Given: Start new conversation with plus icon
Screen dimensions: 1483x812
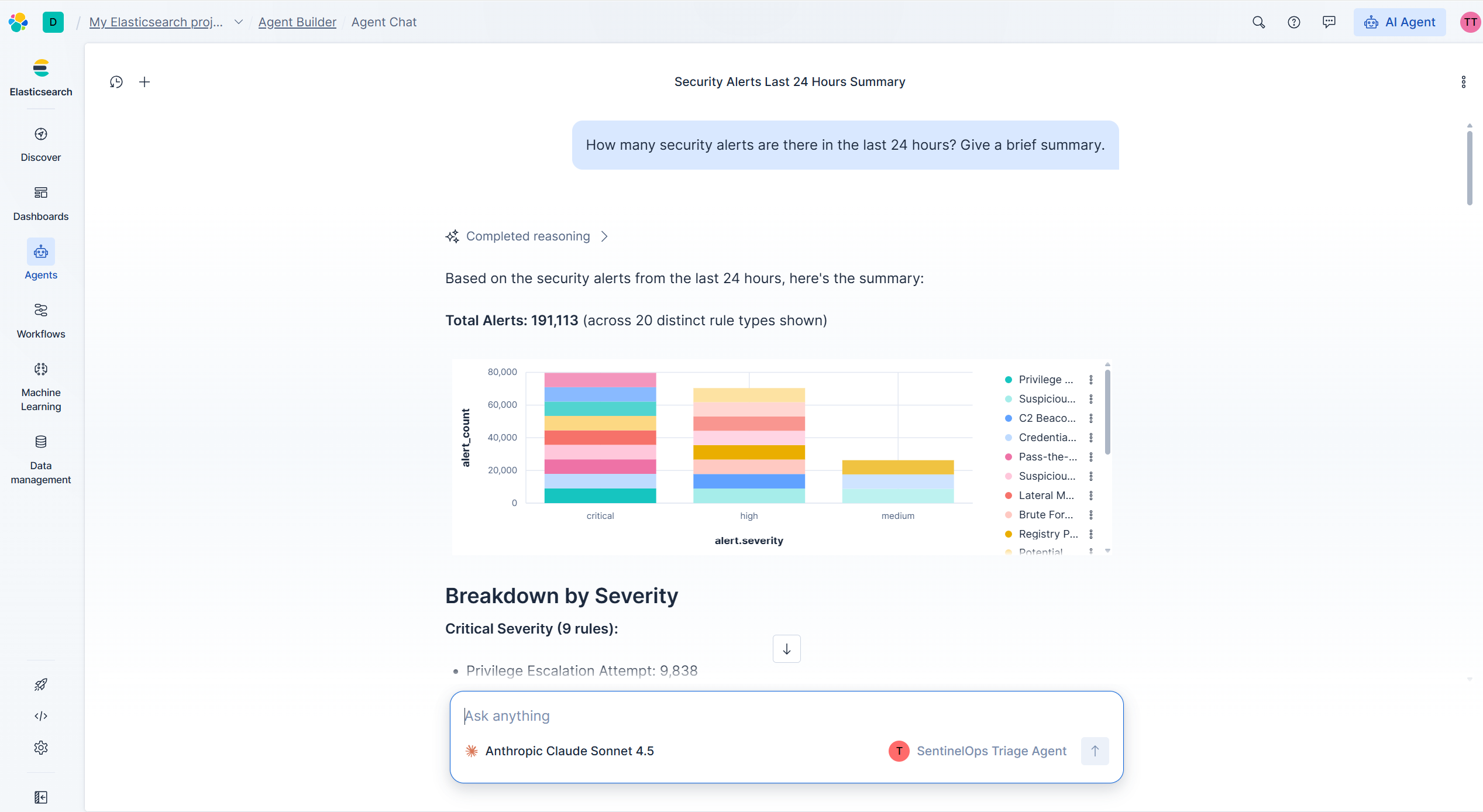Looking at the screenshot, I should click(x=144, y=82).
